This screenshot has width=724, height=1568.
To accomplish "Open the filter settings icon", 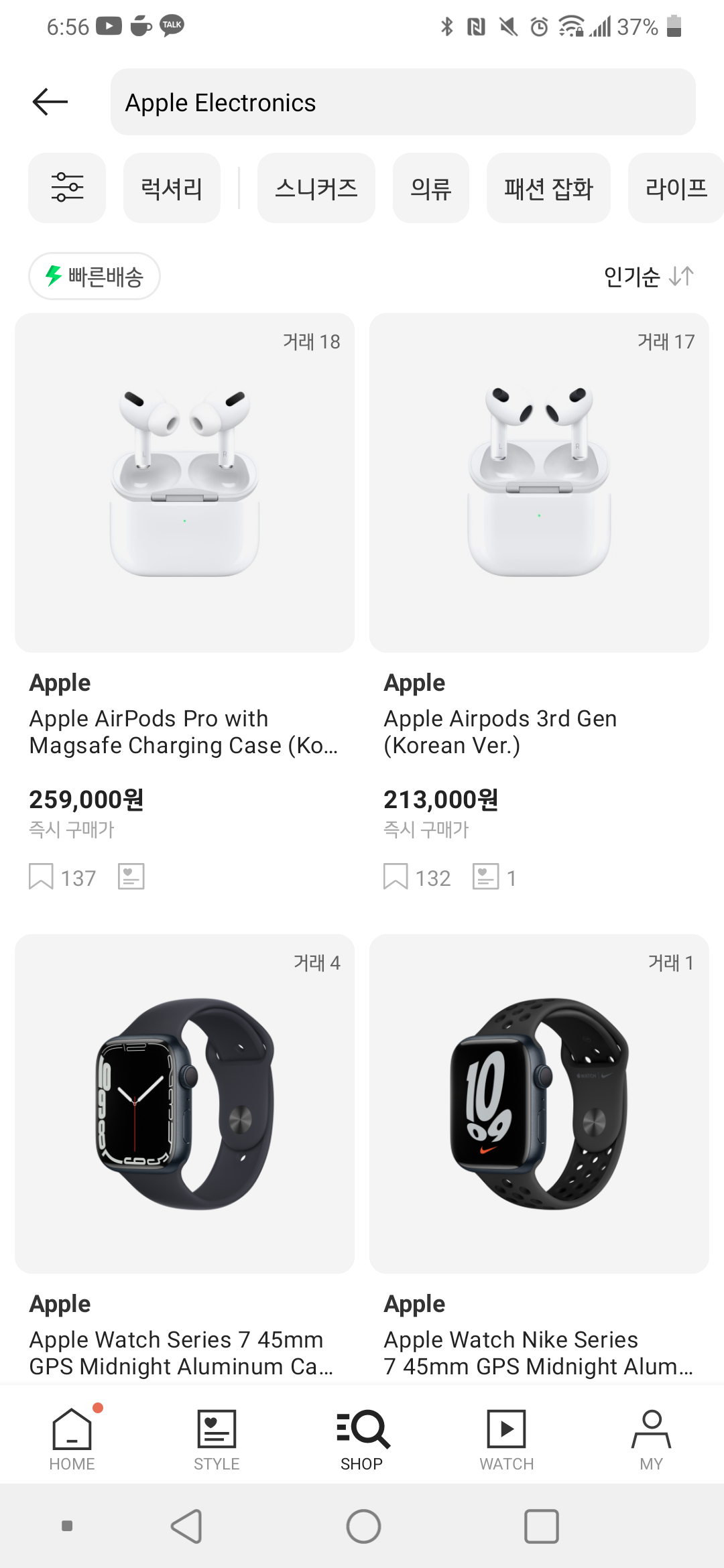I will (x=67, y=188).
